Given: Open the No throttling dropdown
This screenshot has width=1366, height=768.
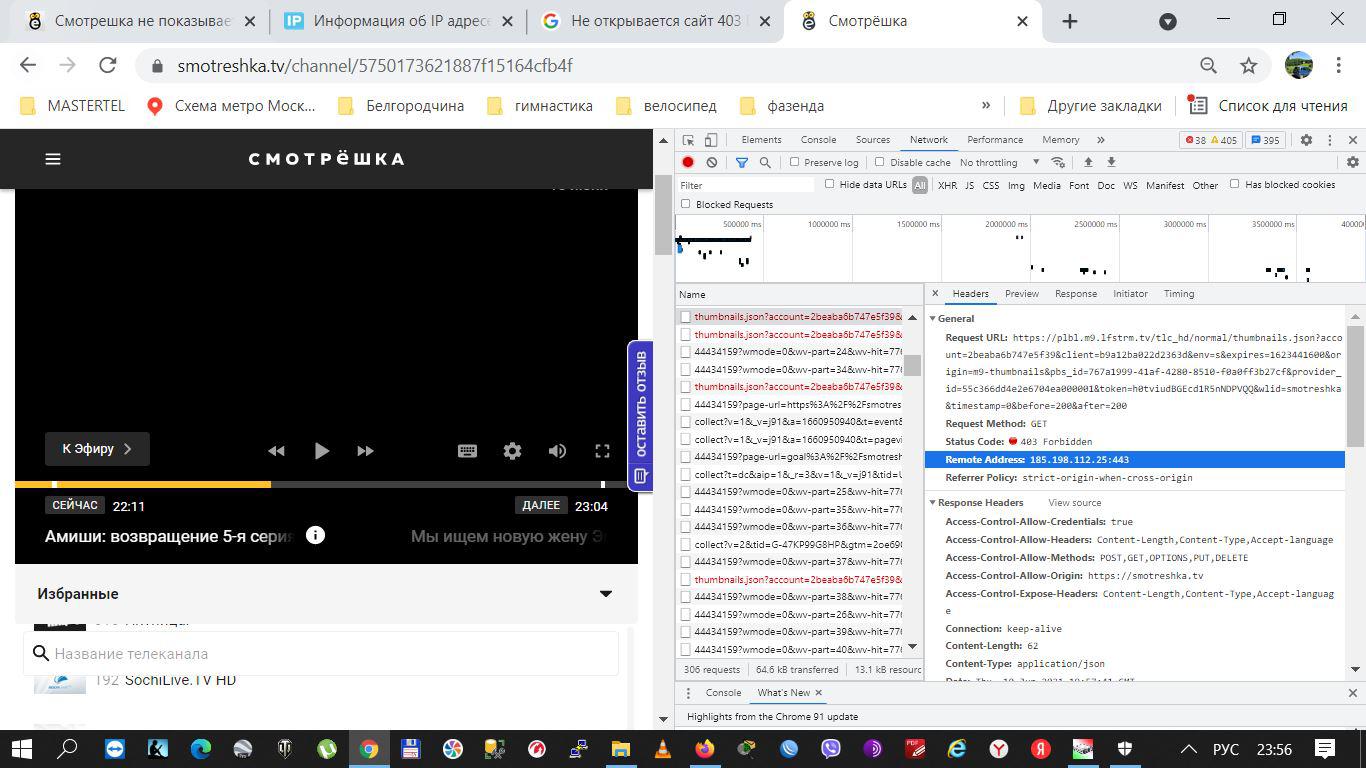Looking at the screenshot, I should coord(997,162).
